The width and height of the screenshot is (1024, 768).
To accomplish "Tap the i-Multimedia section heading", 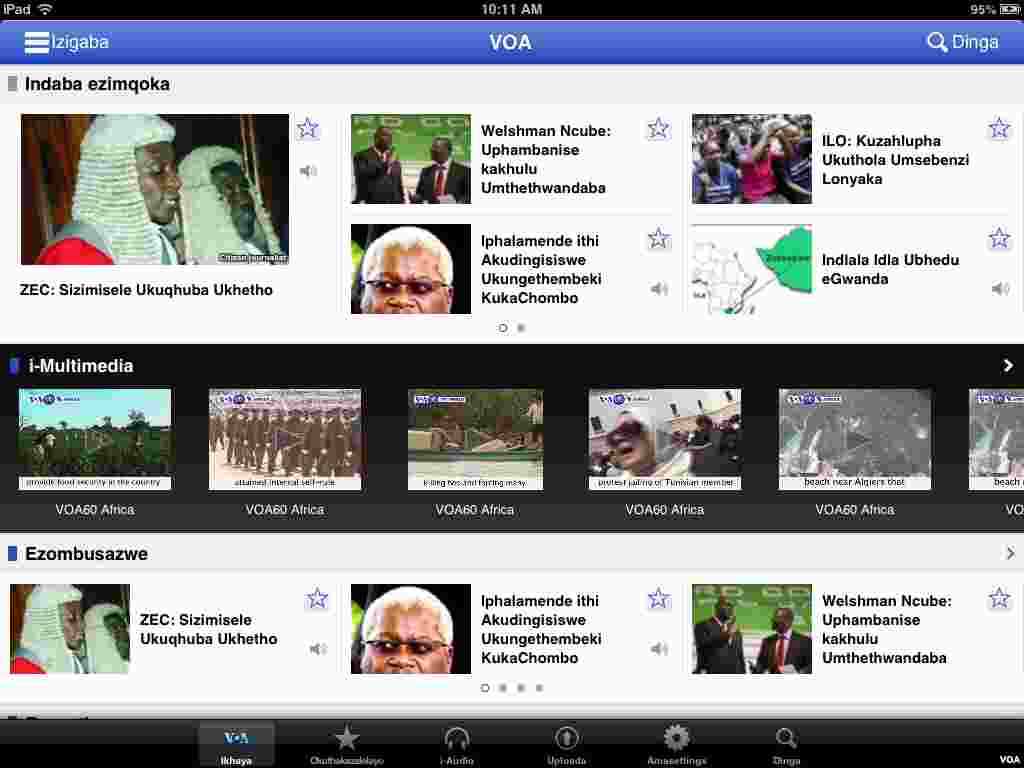I will 81,366.
